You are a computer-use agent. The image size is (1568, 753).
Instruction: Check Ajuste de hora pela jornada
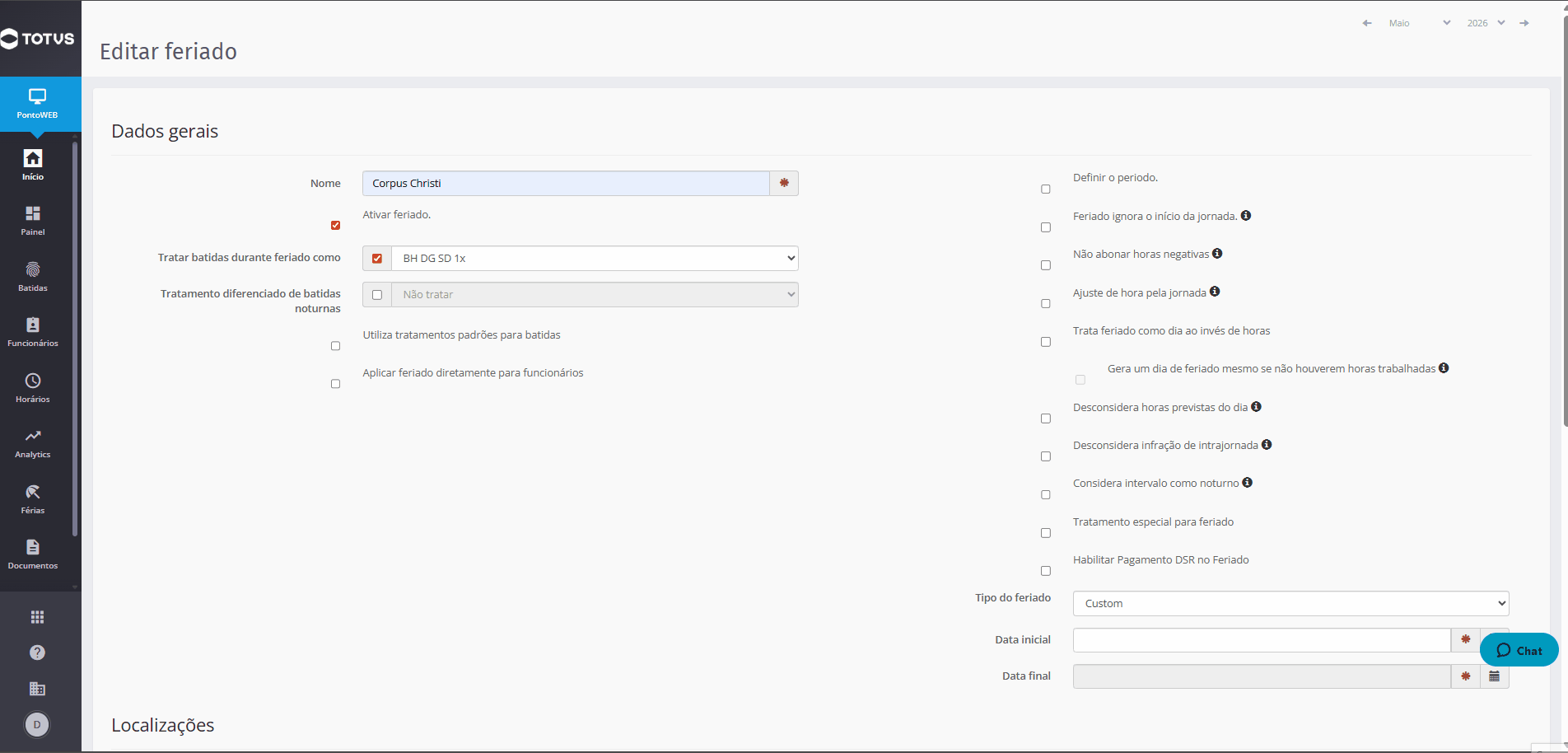(x=1046, y=303)
